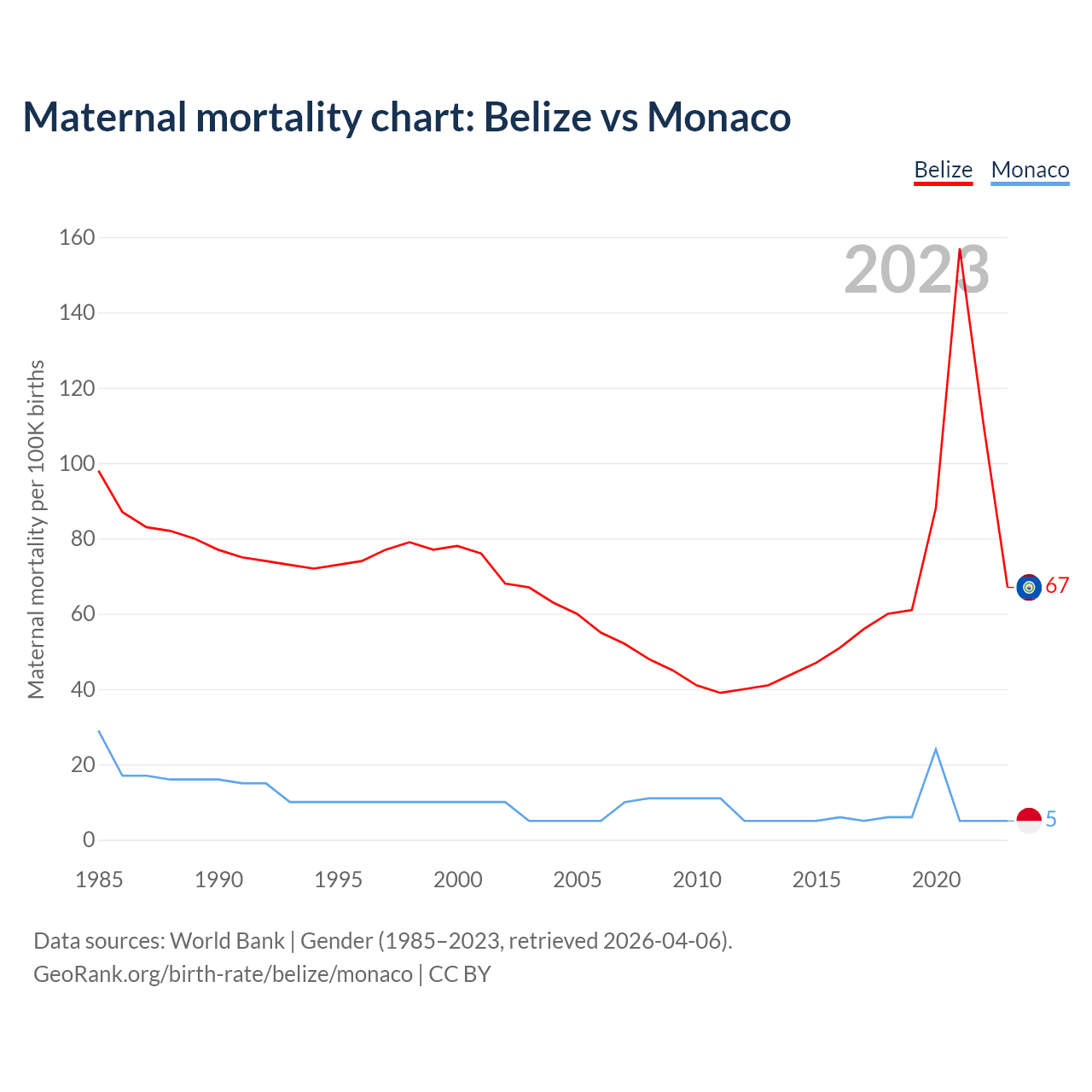Toggle the Belize series in the legend
The image size is (1092, 1092).
click(943, 170)
